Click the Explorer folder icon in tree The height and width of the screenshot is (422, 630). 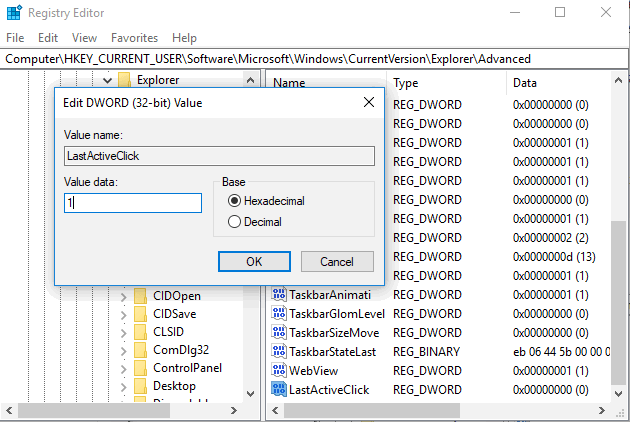[125, 80]
